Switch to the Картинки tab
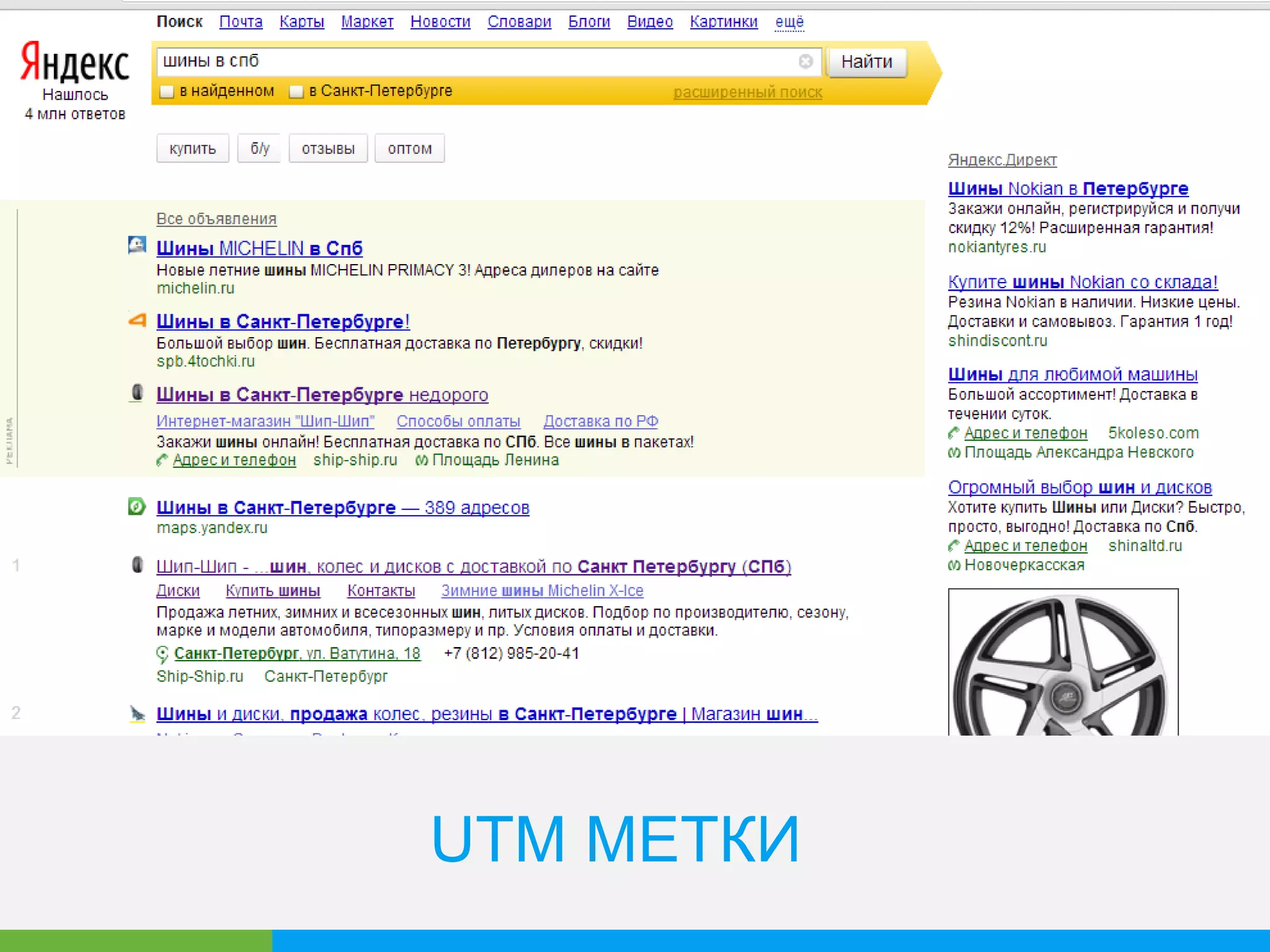The height and width of the screenshot is (952, 1270). point(723,22)
